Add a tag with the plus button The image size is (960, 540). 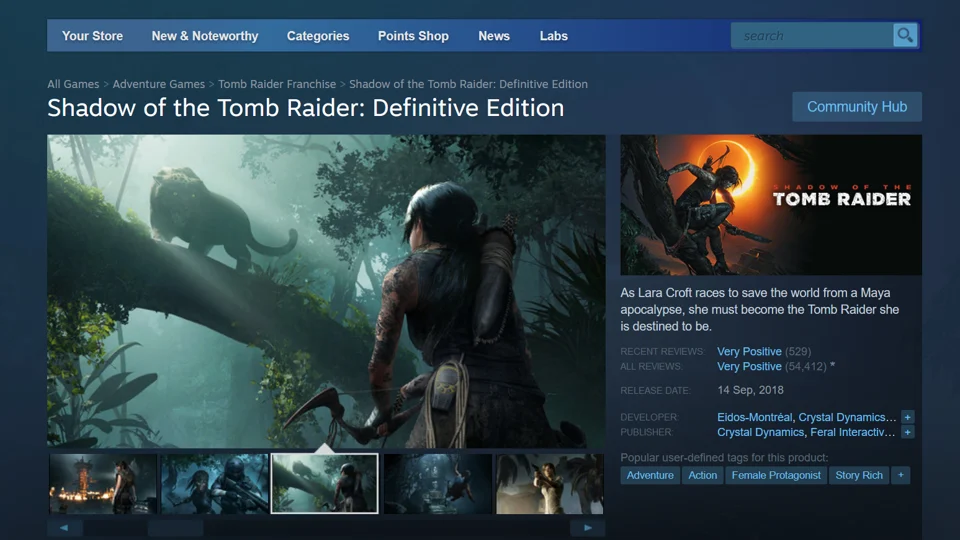pyautogui.click(x=901, y=475)
